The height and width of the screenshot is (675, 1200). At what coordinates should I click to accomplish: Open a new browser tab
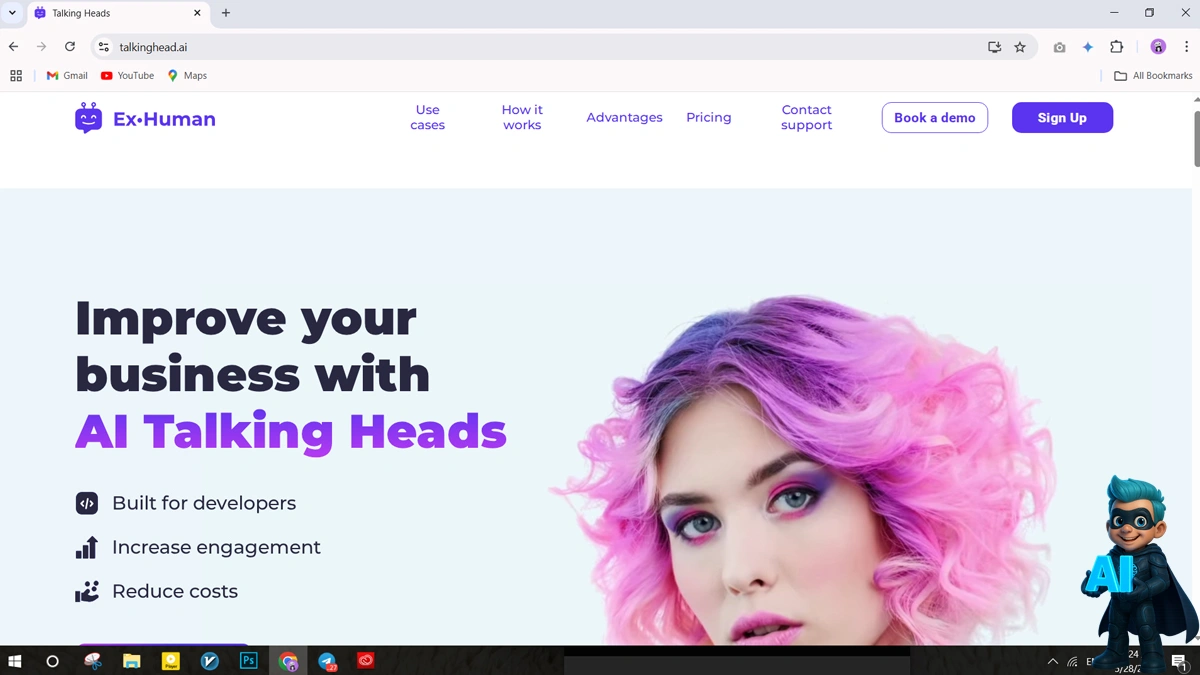[226, 13]
